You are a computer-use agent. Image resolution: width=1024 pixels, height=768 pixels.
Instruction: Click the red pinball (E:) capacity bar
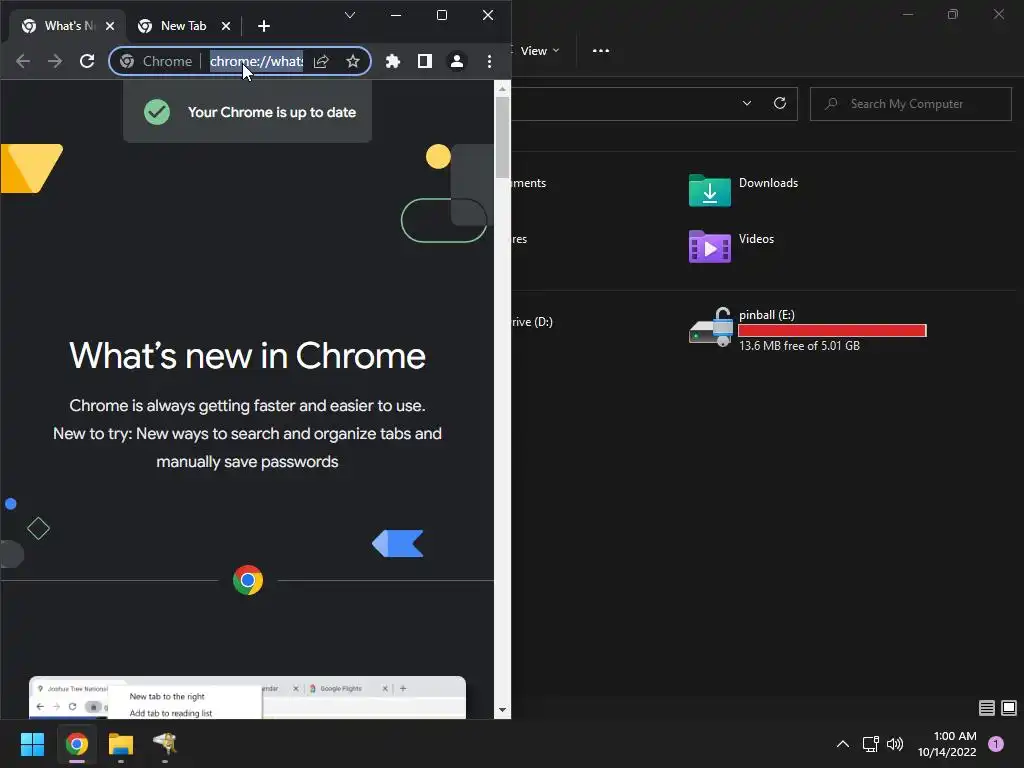click(x=832, y=330)
